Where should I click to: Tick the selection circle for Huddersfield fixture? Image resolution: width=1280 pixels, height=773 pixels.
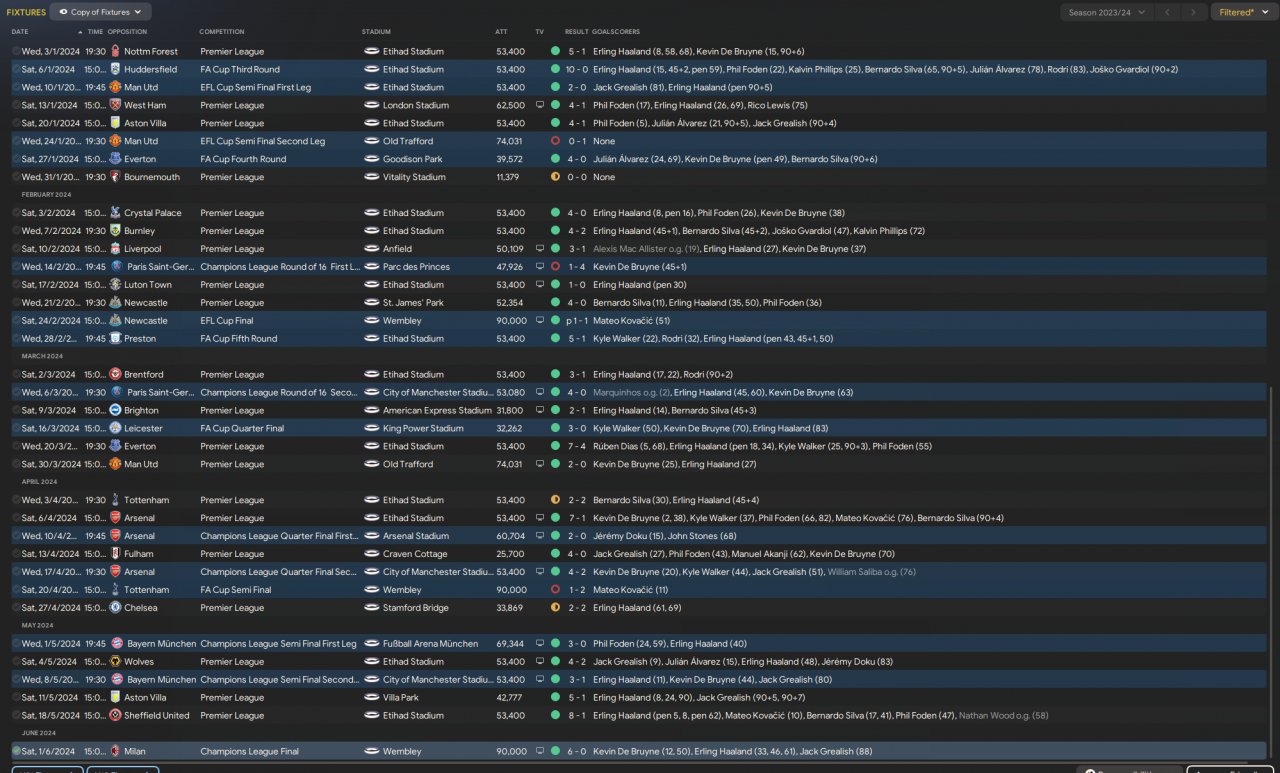[16, 69]
